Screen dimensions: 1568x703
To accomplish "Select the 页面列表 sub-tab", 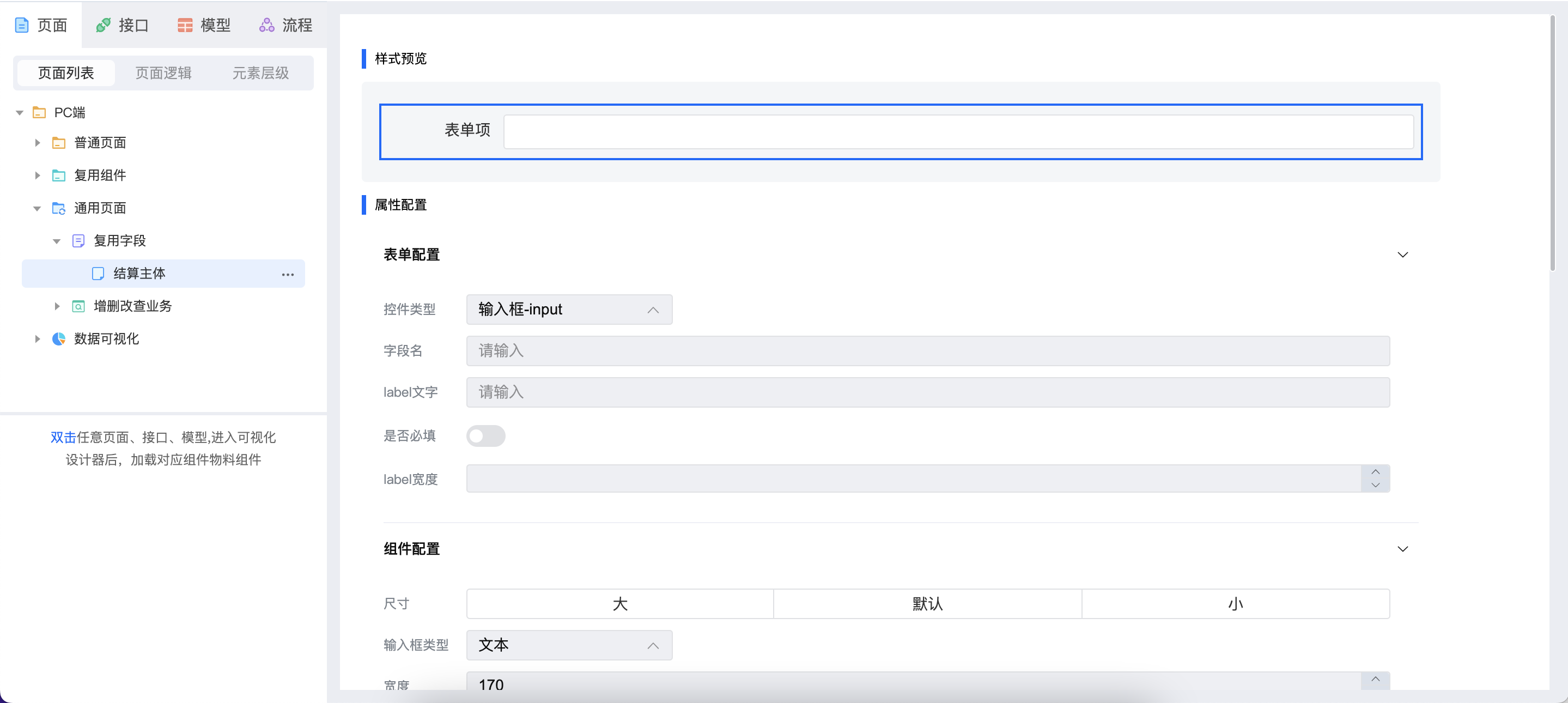I will 66,73.
